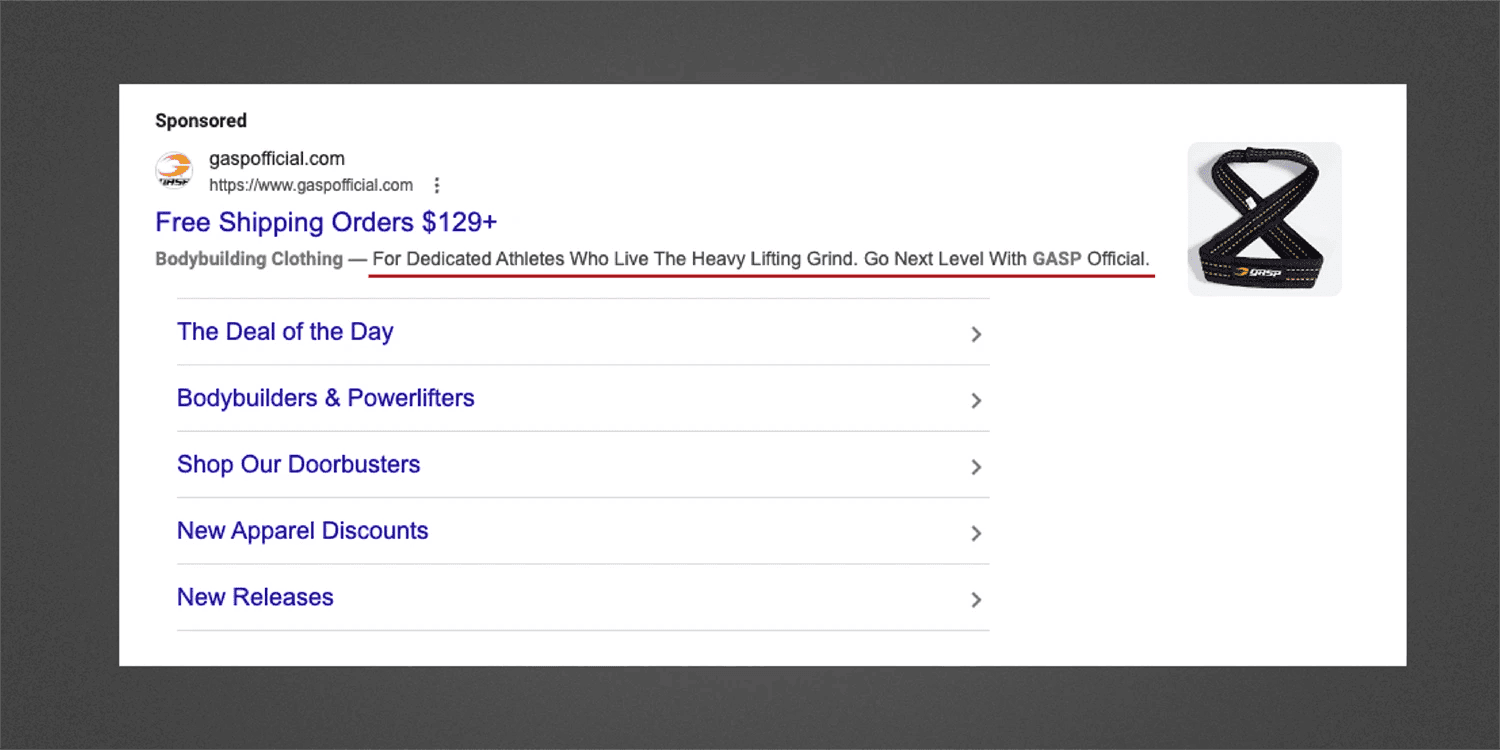Image resolution: width=1500 pixels, height=750 pixels.
Task: Expand chevron beside Shop Our Doorbusters
Action: pos(977,467)
